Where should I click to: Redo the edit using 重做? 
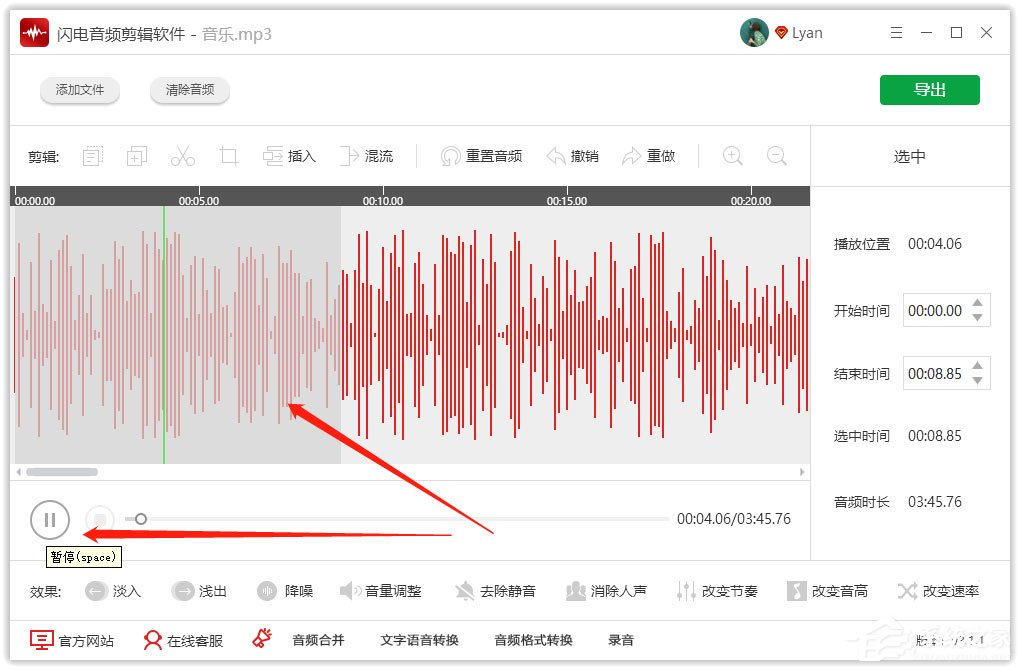click(x=650, y=155)
